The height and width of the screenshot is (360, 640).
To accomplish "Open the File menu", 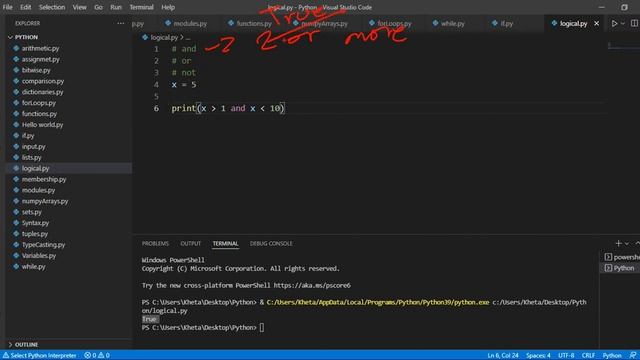I will point(7,7).
